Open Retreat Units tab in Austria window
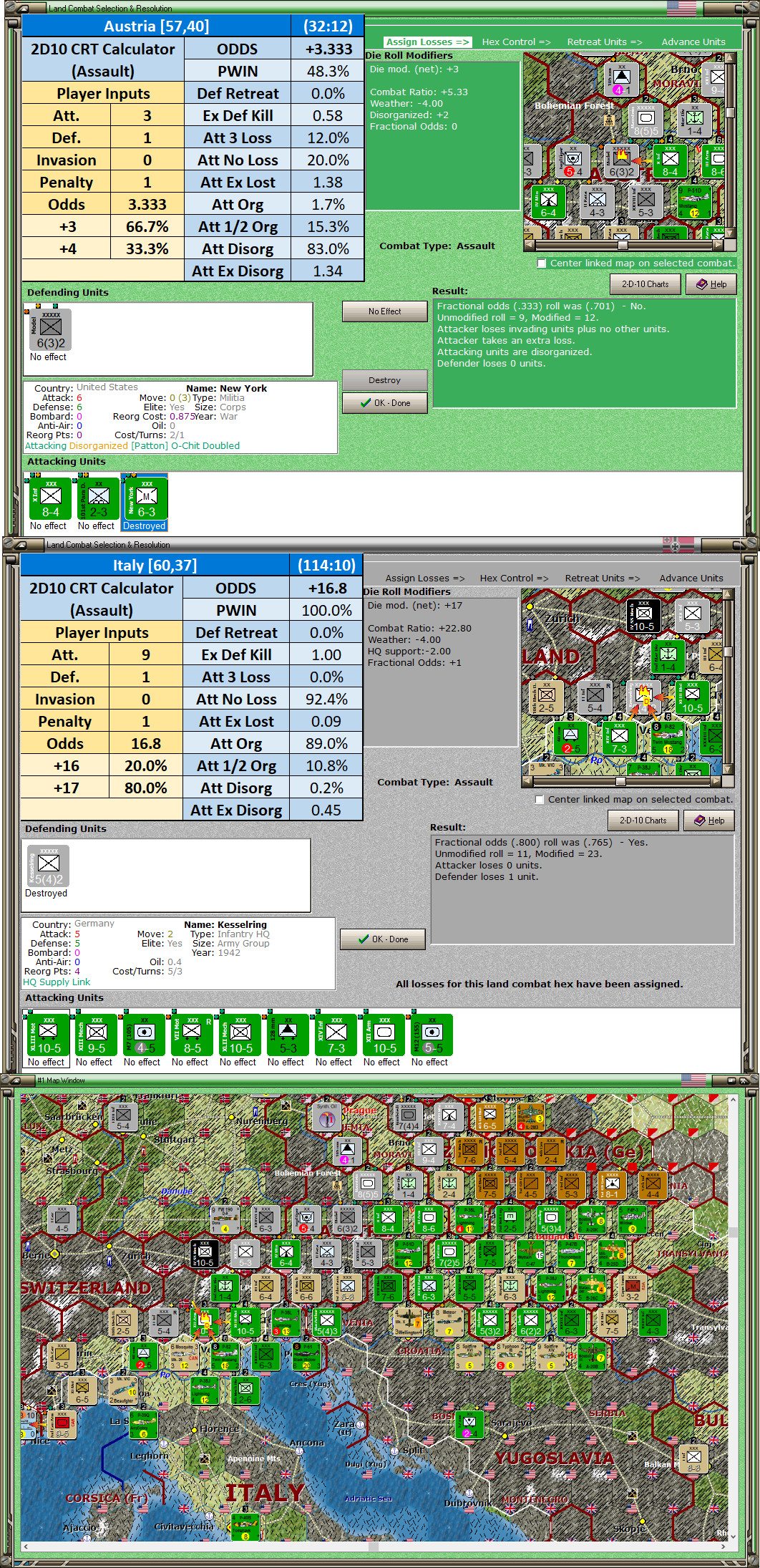Image resolution: width=760 pixels, height=1568 pixels. click(605, 42)
